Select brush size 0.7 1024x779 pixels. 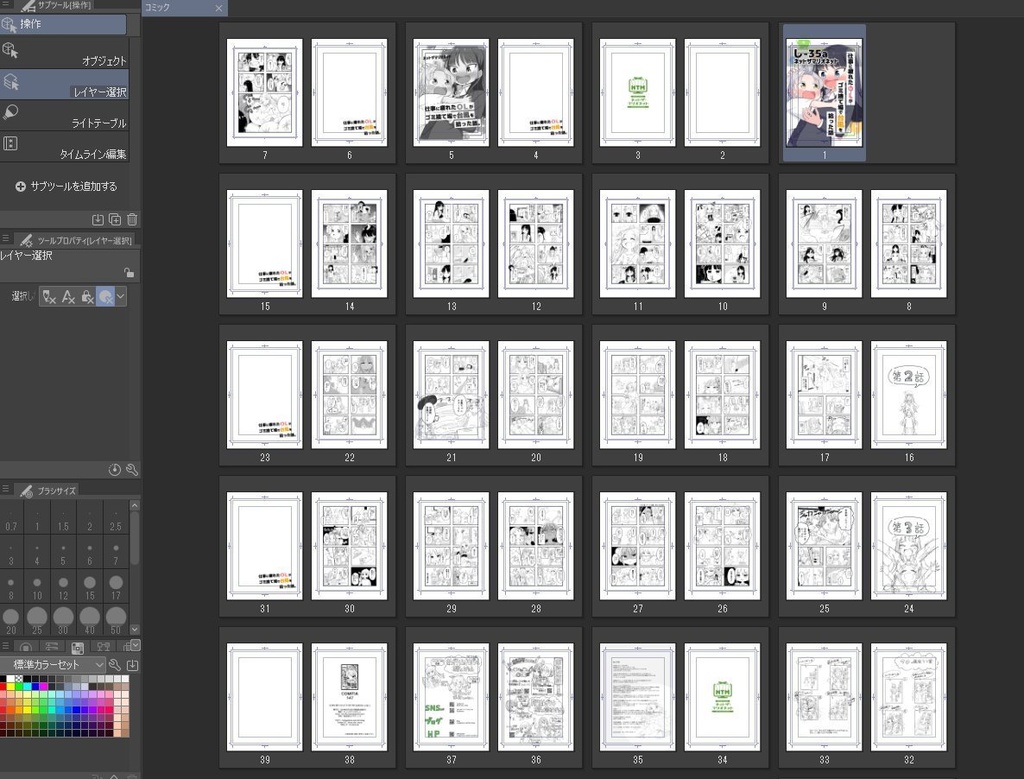[11, 516]
